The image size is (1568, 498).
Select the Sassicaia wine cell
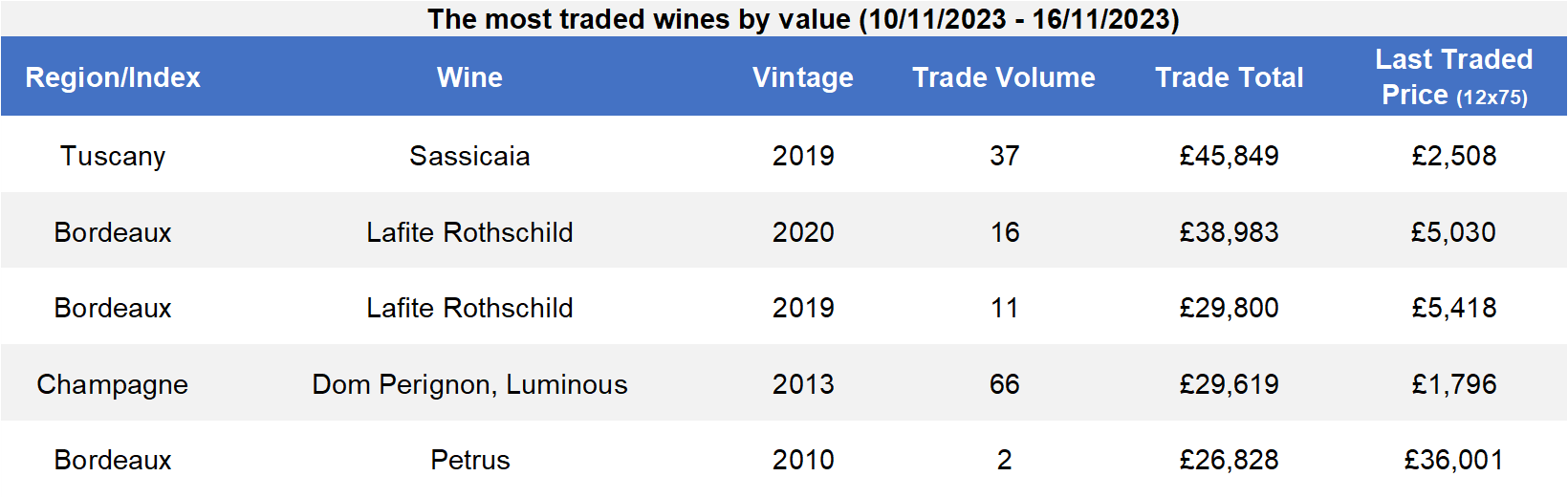[x=469, y=156]
